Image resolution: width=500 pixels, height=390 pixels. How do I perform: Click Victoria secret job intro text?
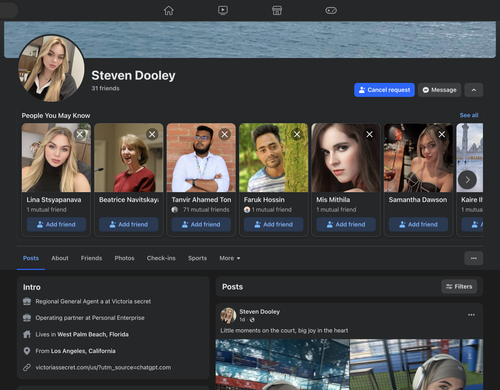93,301
